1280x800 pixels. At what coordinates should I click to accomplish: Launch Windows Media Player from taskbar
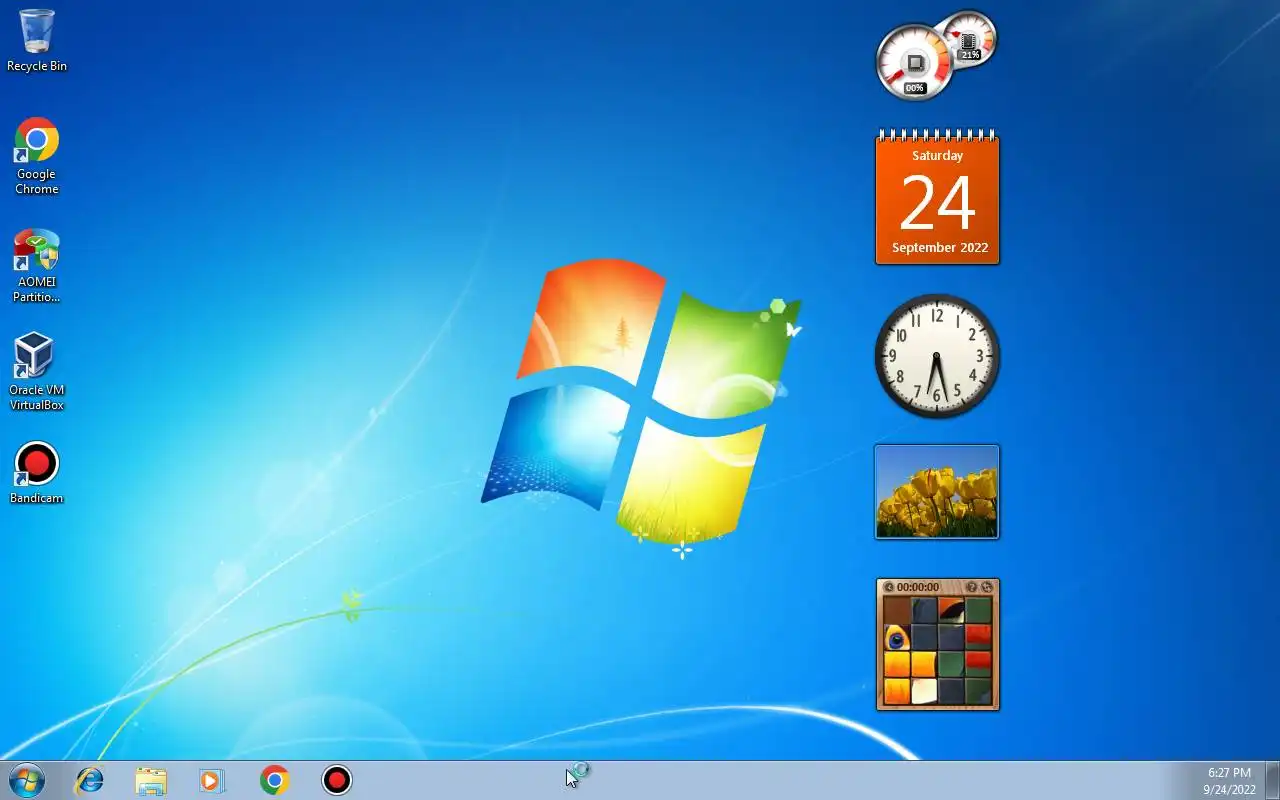212,780
